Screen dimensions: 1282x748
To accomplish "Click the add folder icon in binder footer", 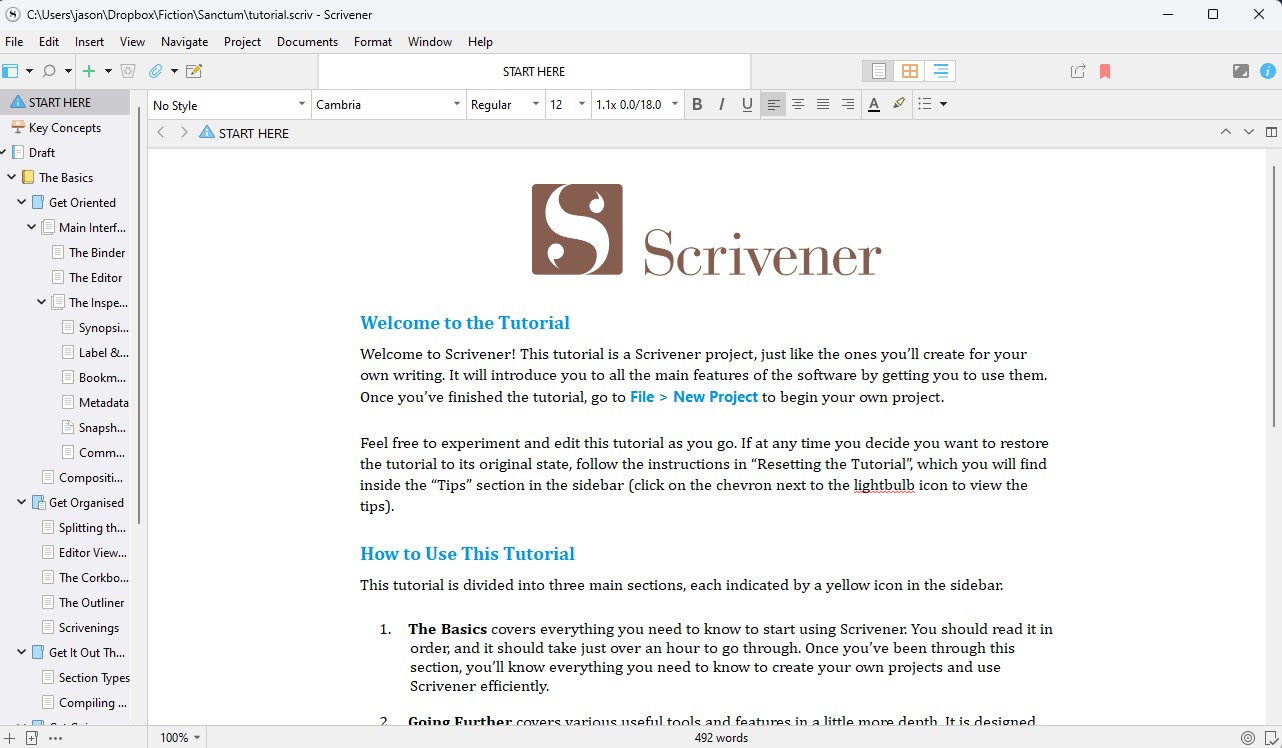I will [31, 738].
